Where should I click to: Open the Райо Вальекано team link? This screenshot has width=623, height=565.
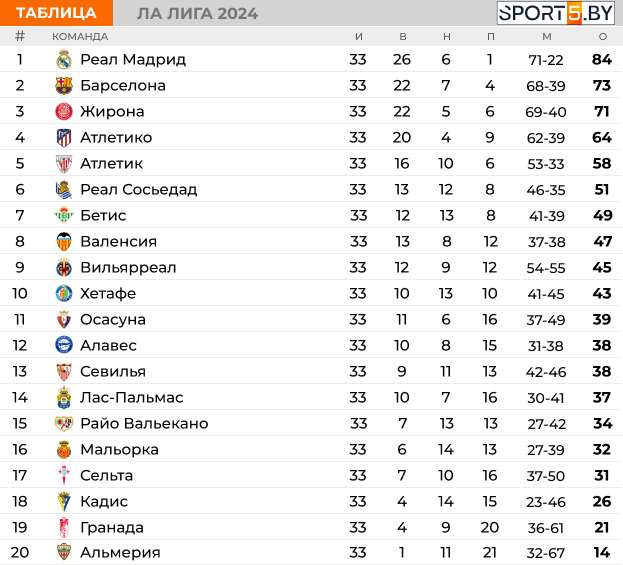pyautogui.click(x=144, y=424)
